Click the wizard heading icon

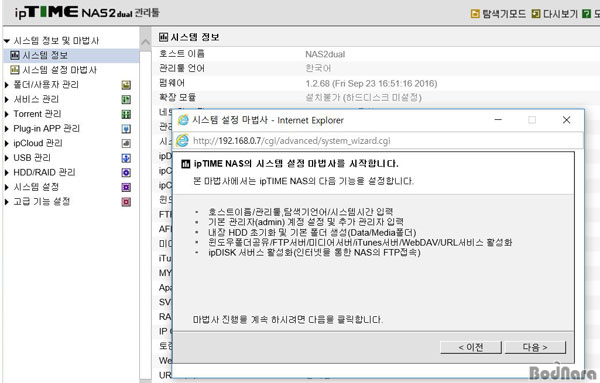186,164
